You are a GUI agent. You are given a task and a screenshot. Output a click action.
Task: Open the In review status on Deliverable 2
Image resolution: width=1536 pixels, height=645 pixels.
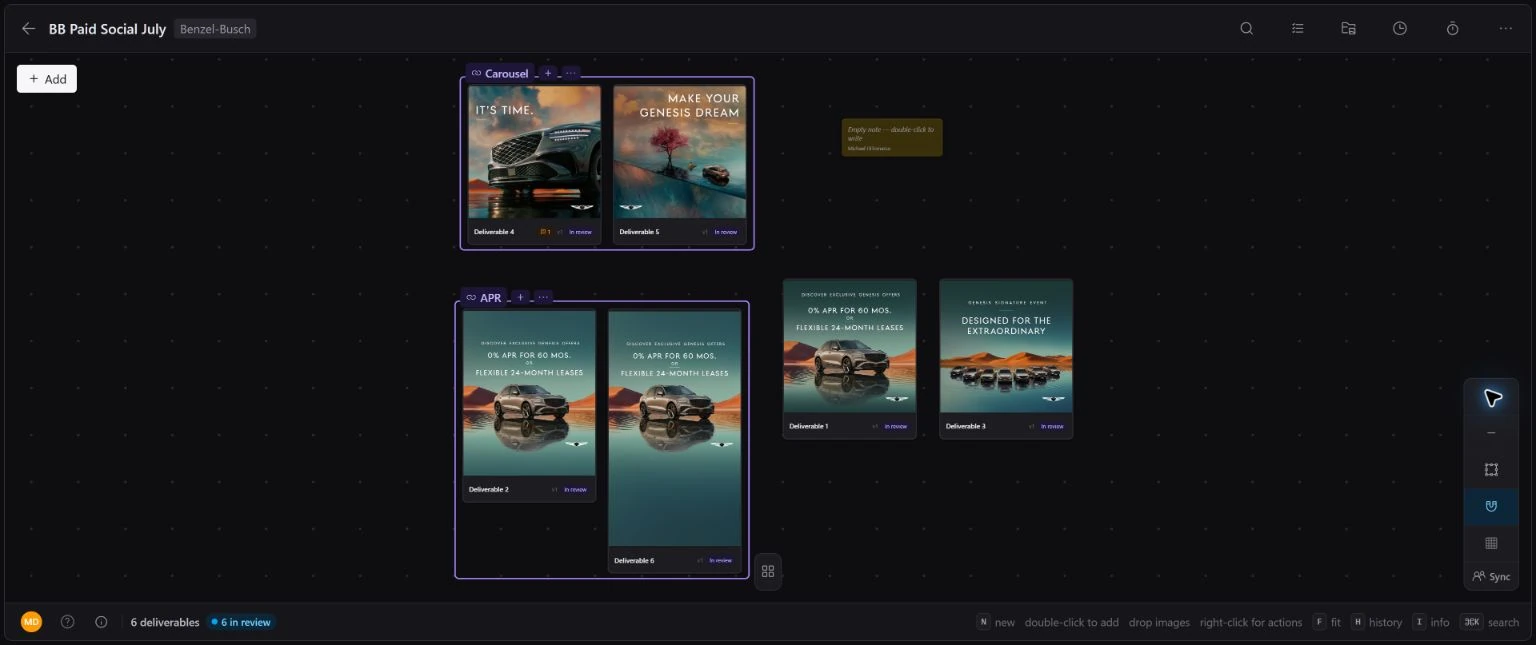pos(575,490)
